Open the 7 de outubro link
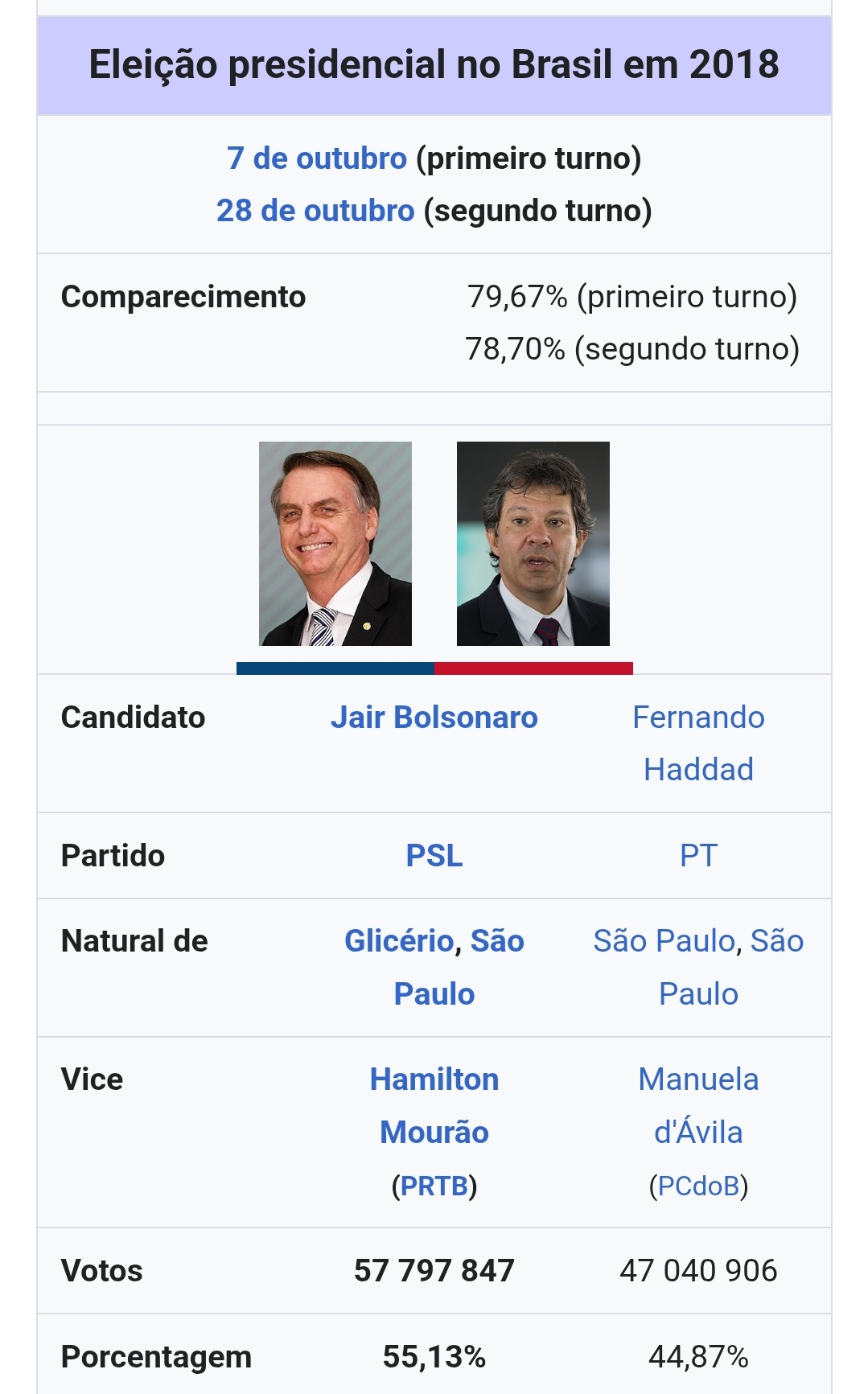 click(x=317, y=158)
